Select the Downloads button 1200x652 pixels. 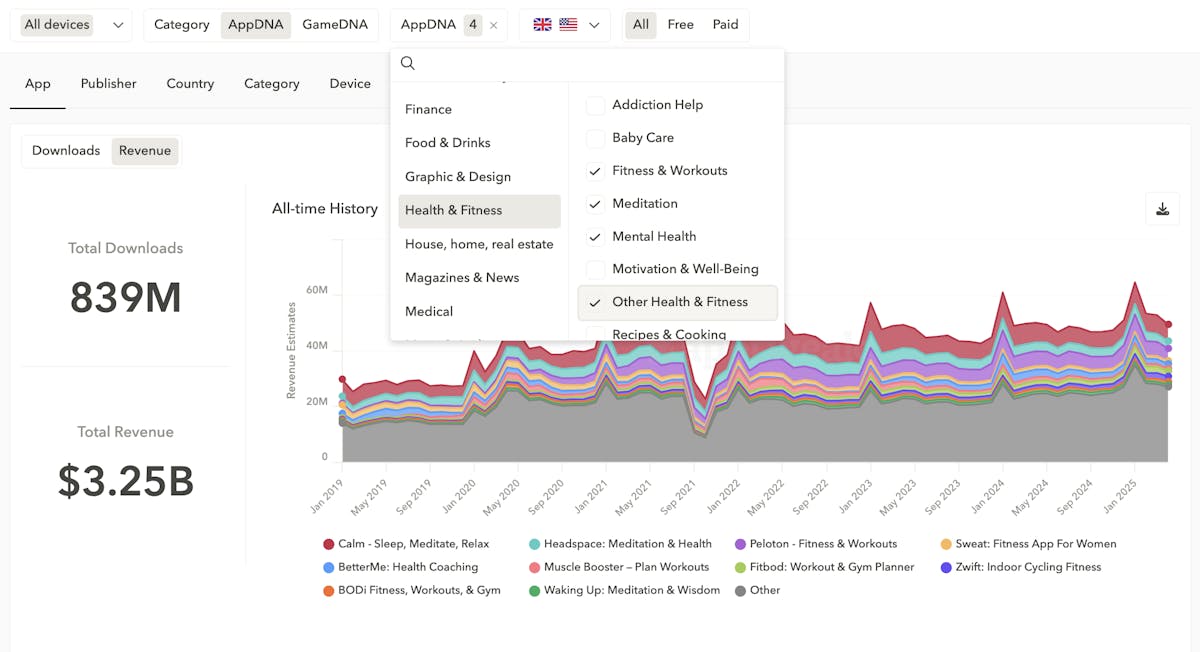click(66, 151)
